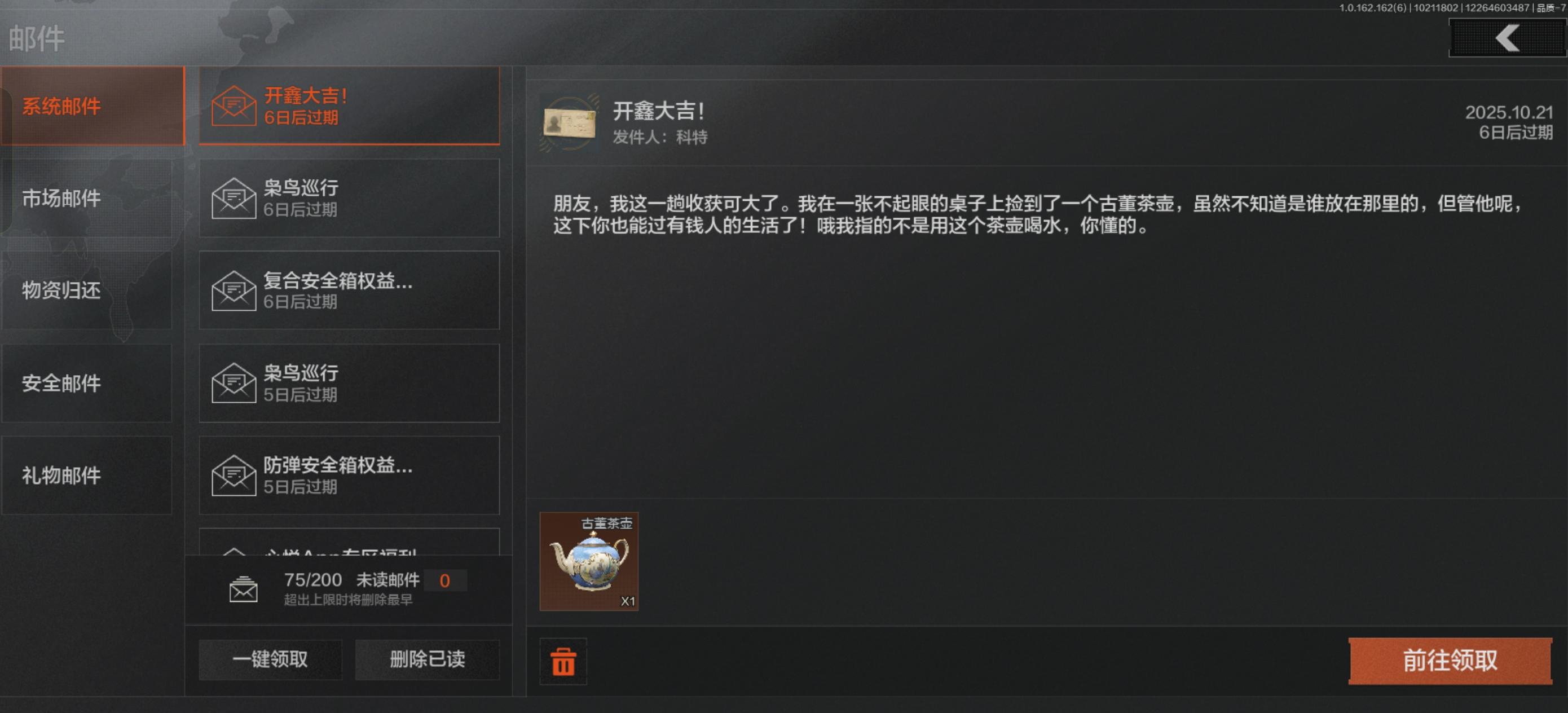Click envelope icon of 开鑫大吉 mail
This screenshot has width=1568, height=713.
point(234,106)
